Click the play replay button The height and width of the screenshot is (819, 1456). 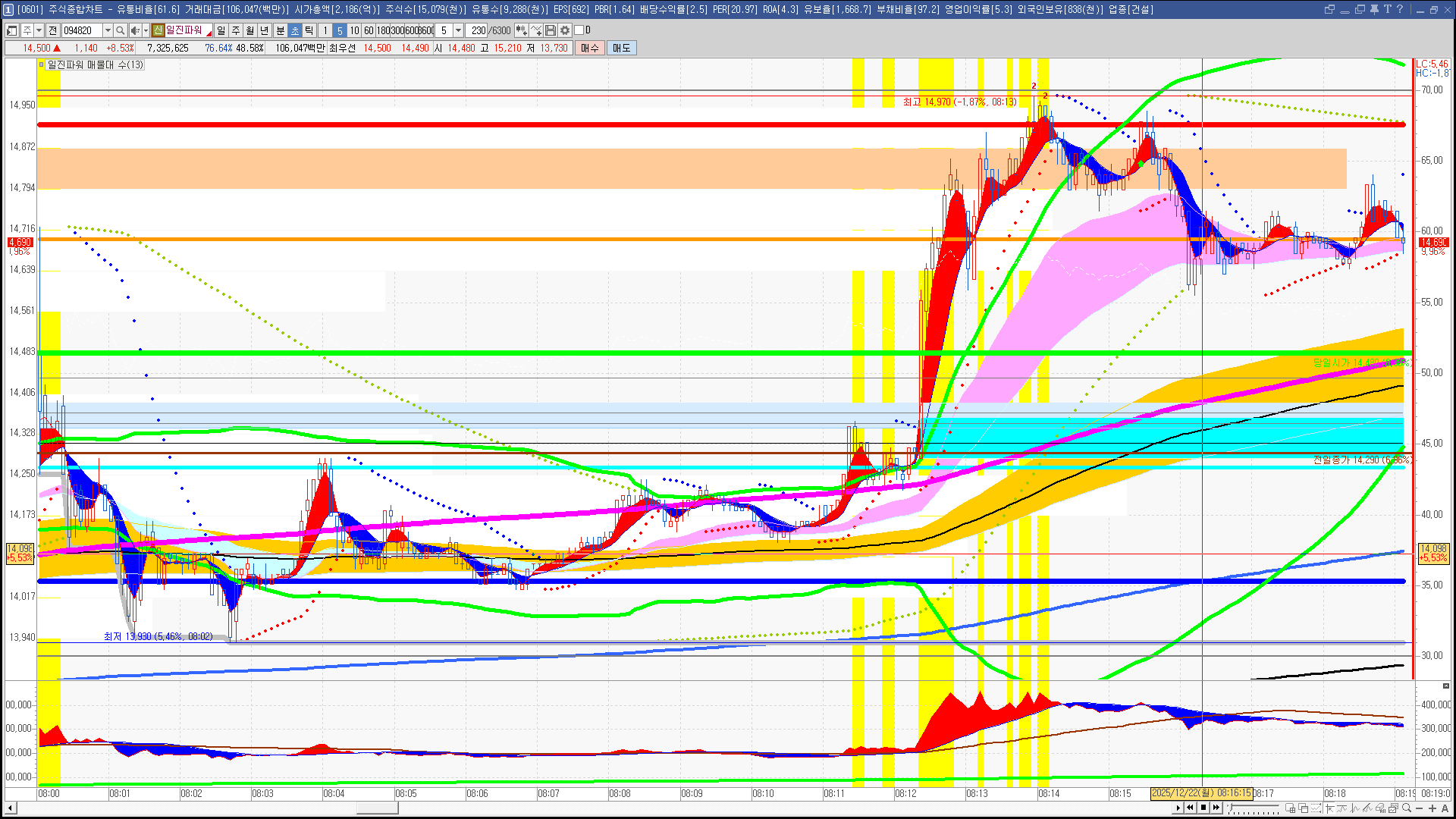(1178, 808)
